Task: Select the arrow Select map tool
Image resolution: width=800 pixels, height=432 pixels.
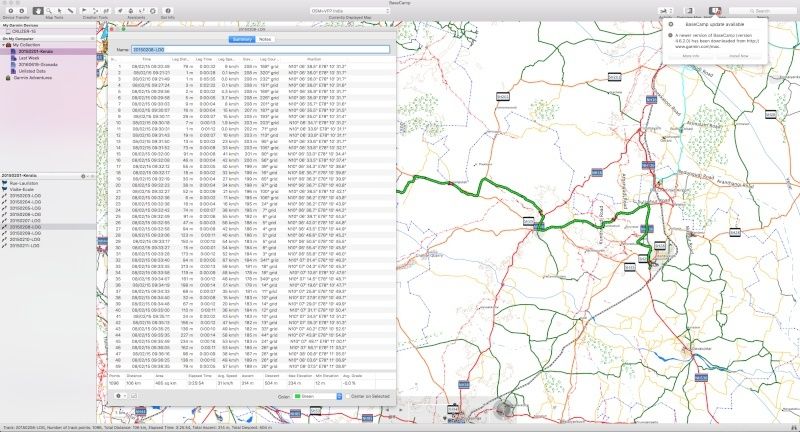Action: pyautogui.click(x=60, y=10)
